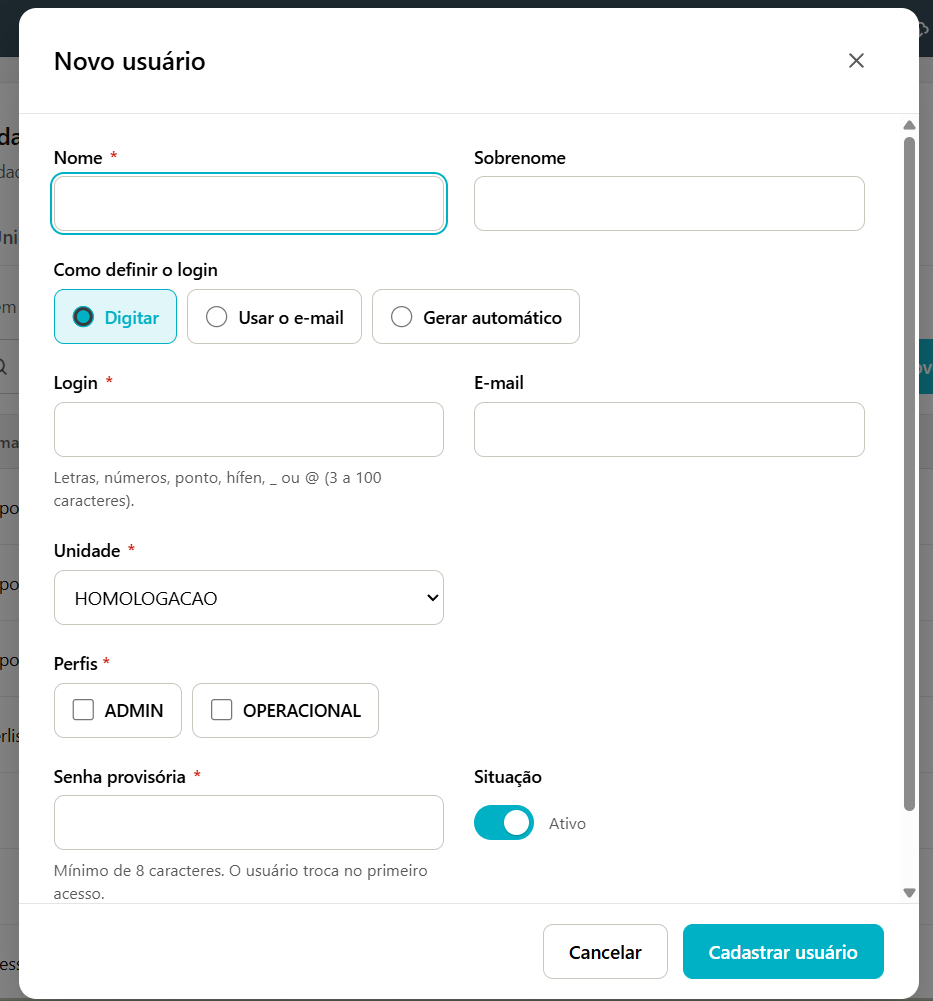Click the 'Perfis' label
Image resolution: width=933 pixels, height=1001 pixels.
coord(75,664)
